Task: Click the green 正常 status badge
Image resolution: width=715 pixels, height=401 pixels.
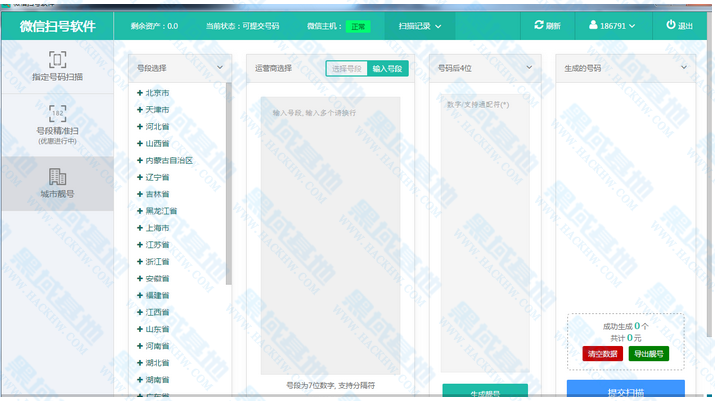Action: point(358,26)
